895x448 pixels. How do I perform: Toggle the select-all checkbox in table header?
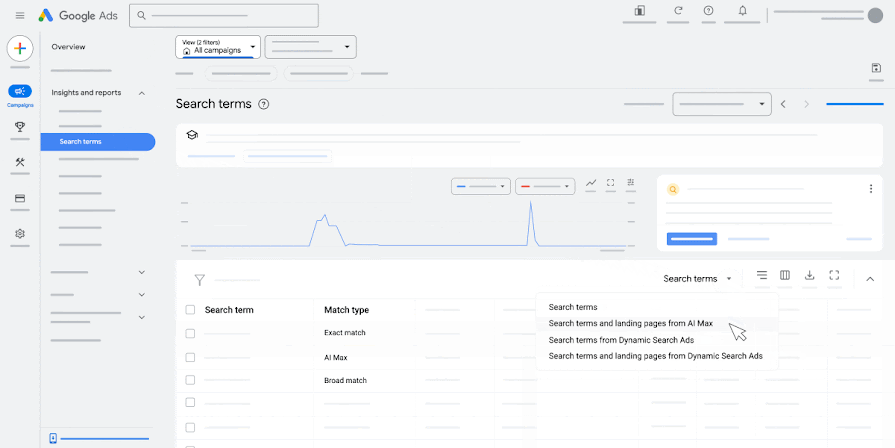click(190, 310)
